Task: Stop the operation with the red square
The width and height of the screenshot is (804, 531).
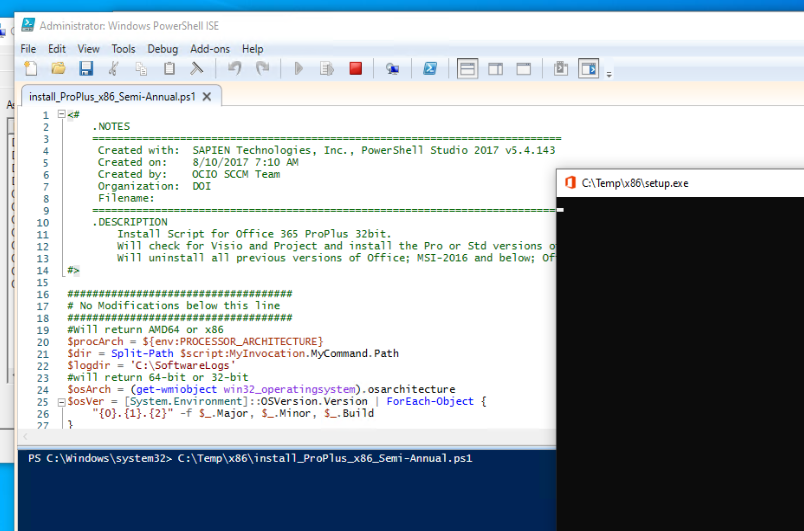Action: click(x=355, y=68)
